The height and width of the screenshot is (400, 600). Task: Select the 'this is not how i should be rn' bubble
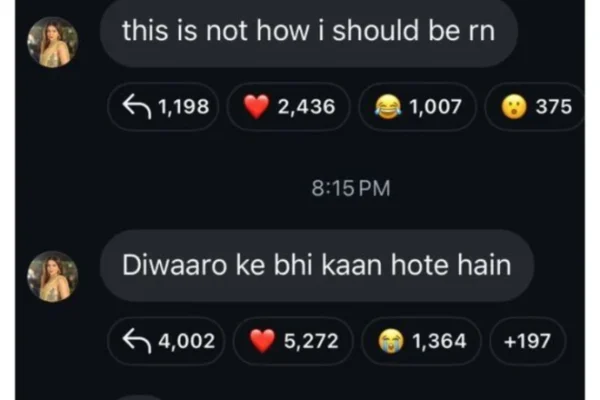tap(309, 31)
